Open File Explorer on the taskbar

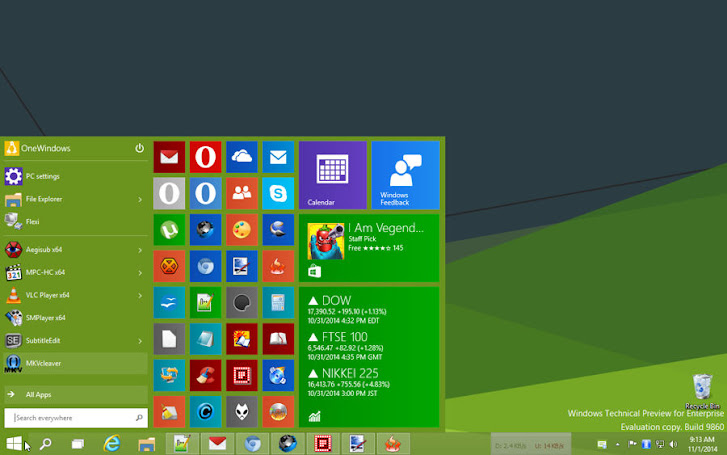[x=147, y=444]
